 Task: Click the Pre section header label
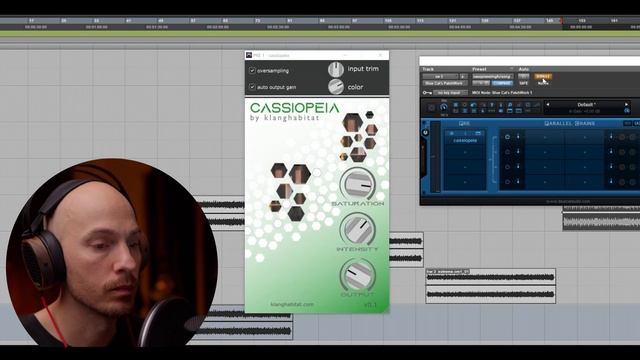tap(464, 123)
